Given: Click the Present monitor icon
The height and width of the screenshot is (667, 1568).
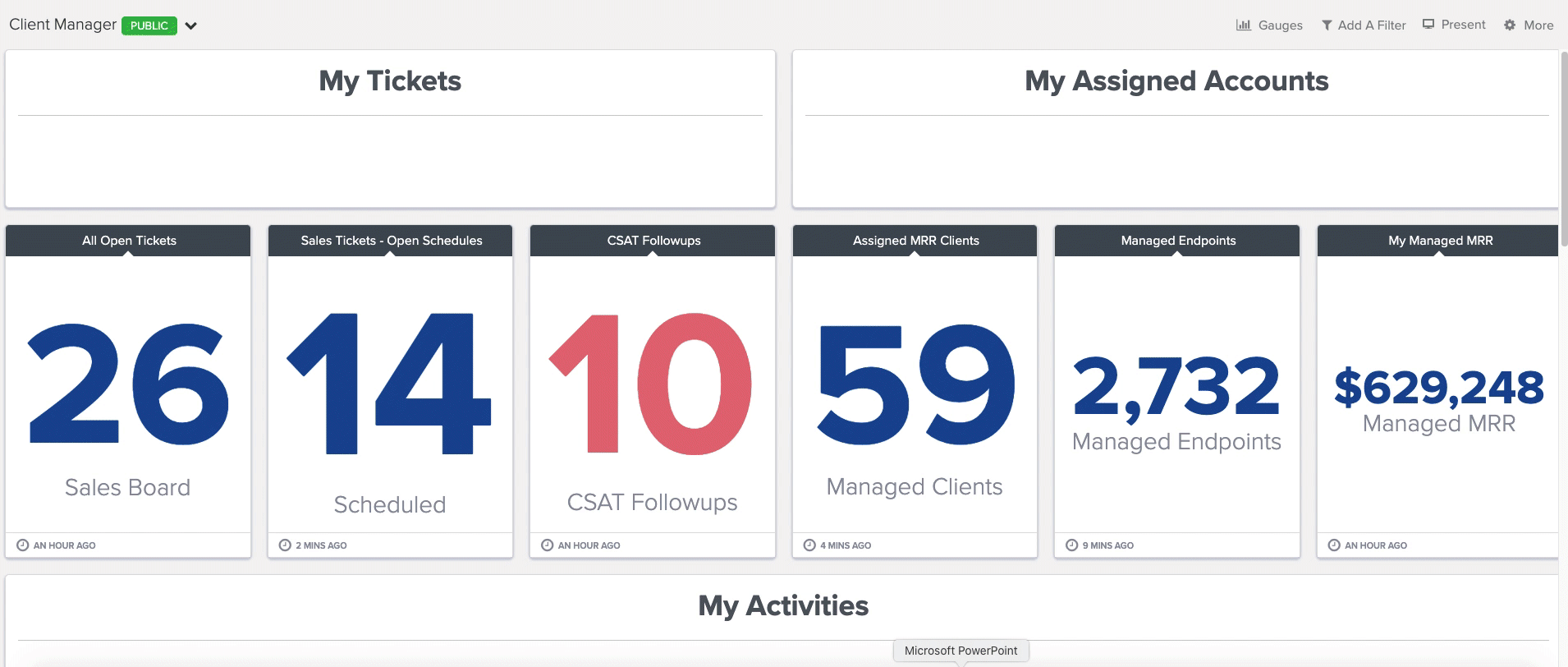Looking at the screenshot, I should tap(1428, 25).
